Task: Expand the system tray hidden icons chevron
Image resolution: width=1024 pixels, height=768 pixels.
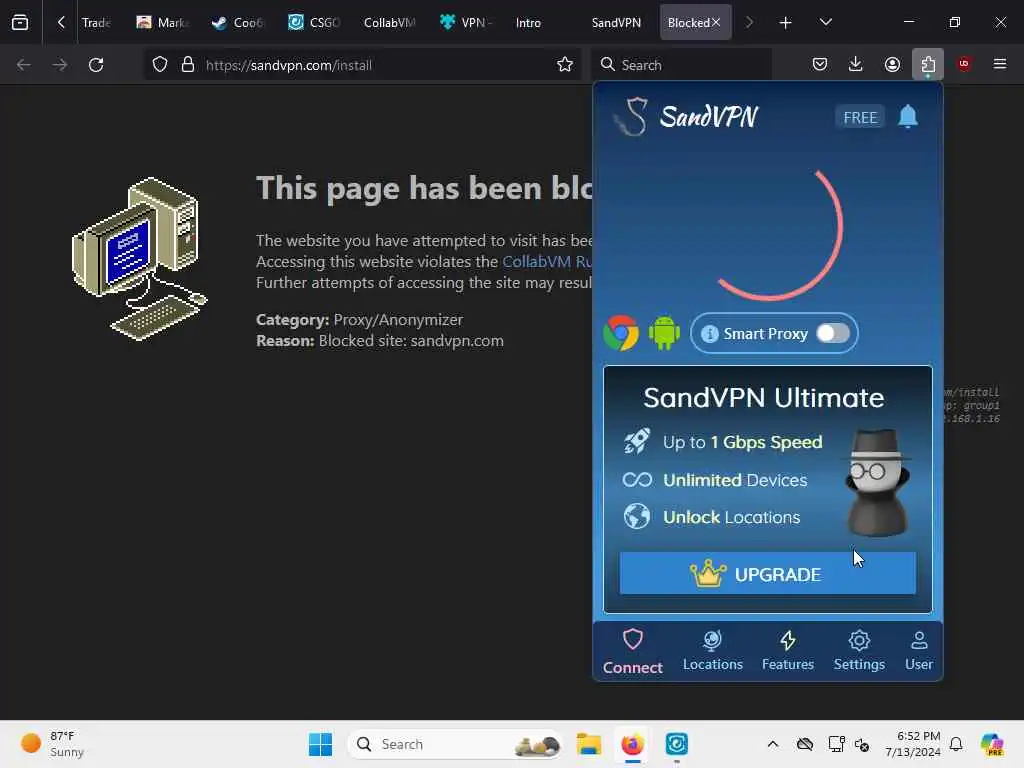Action: tap(773, 744)
